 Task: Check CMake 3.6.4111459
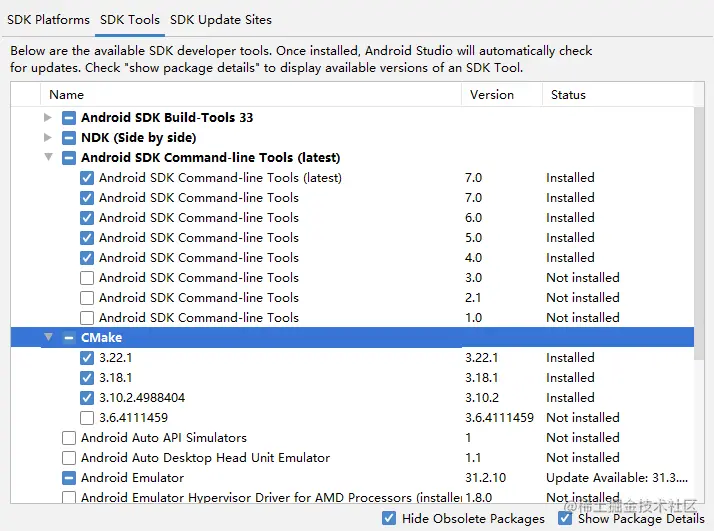[87, 418]
